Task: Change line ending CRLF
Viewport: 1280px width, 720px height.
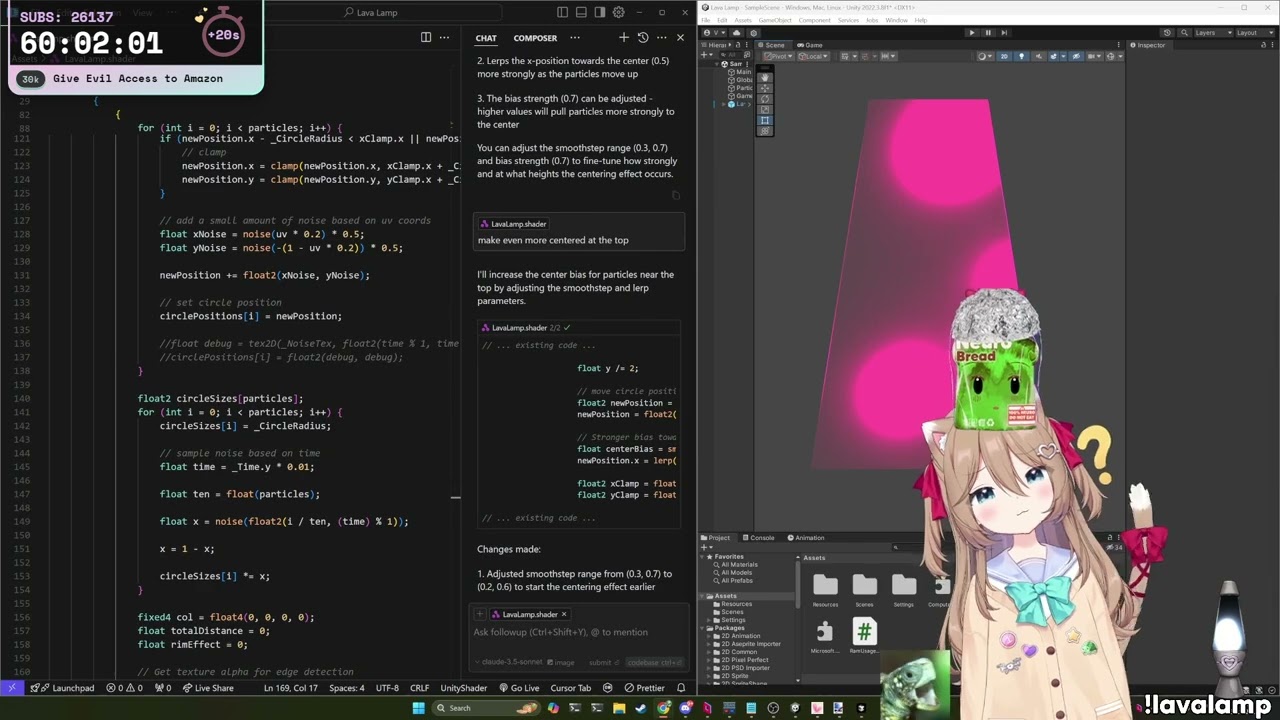Action: (x=419, y=688)
